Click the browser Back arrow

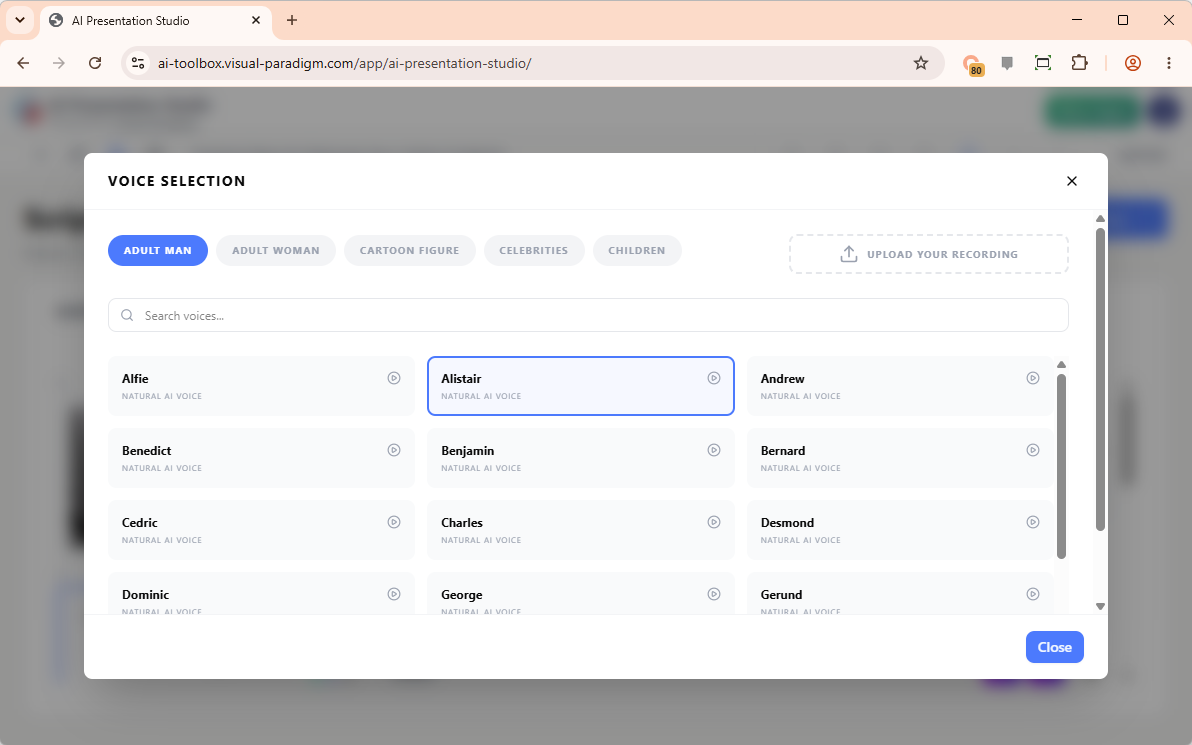(x=23, y=63)
